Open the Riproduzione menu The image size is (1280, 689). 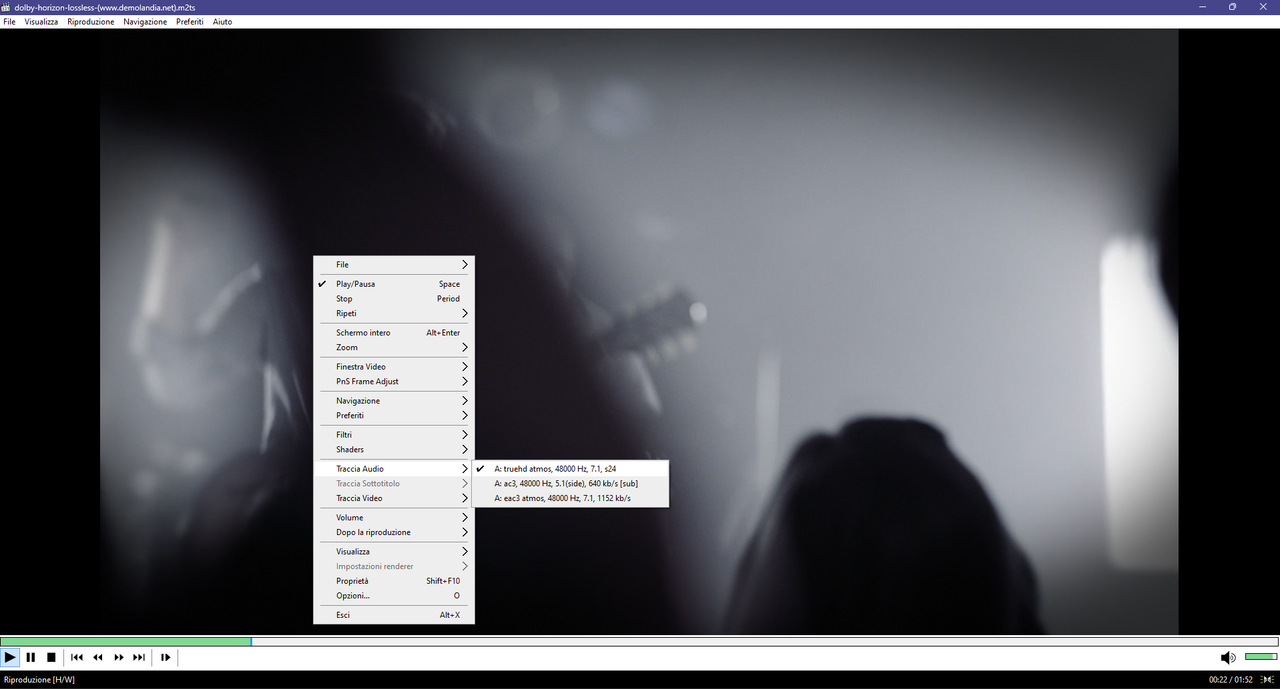point(91,21)
